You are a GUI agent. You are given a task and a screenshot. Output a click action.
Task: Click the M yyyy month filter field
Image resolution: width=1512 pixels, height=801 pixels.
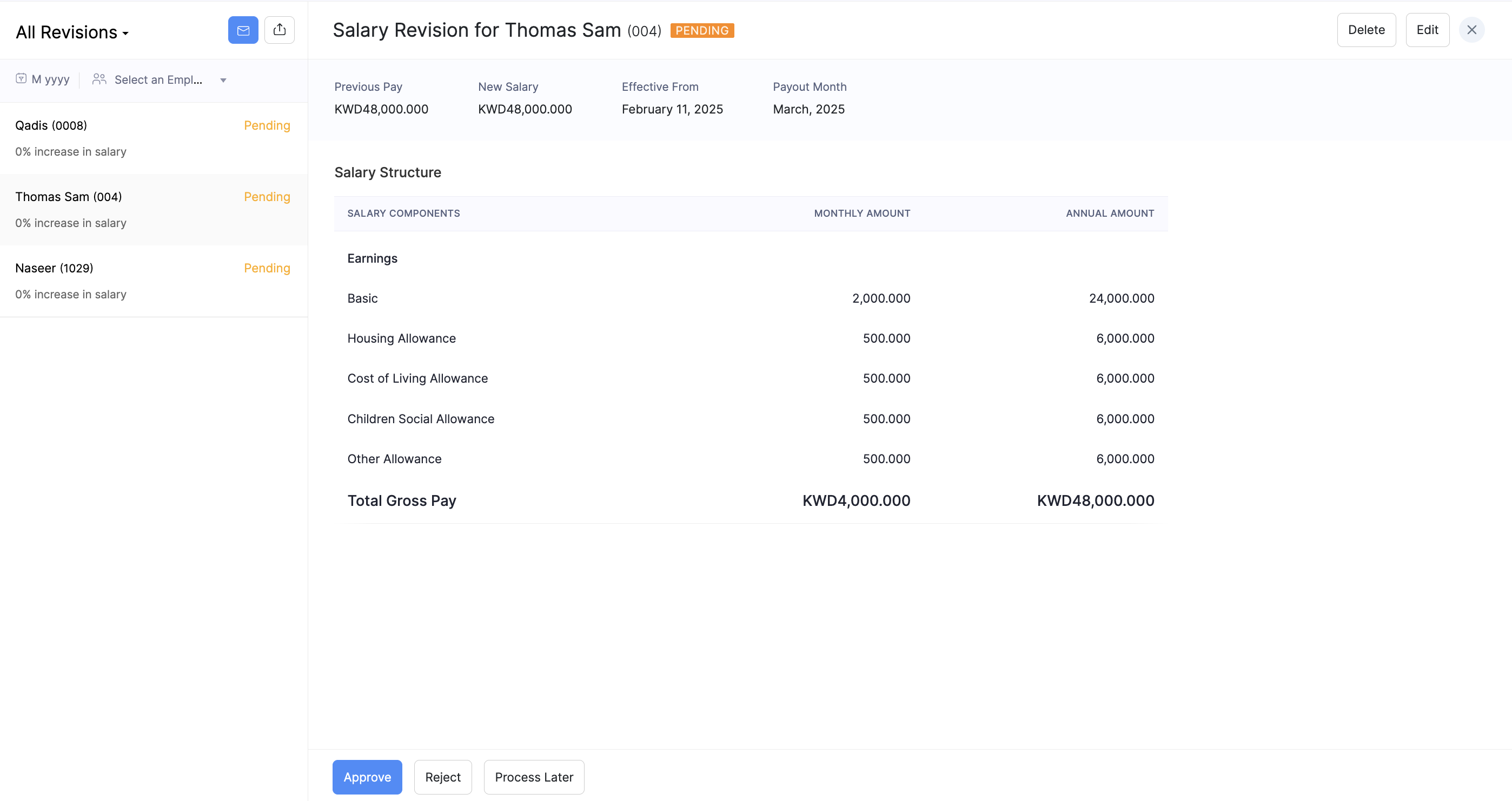point(50,79)
